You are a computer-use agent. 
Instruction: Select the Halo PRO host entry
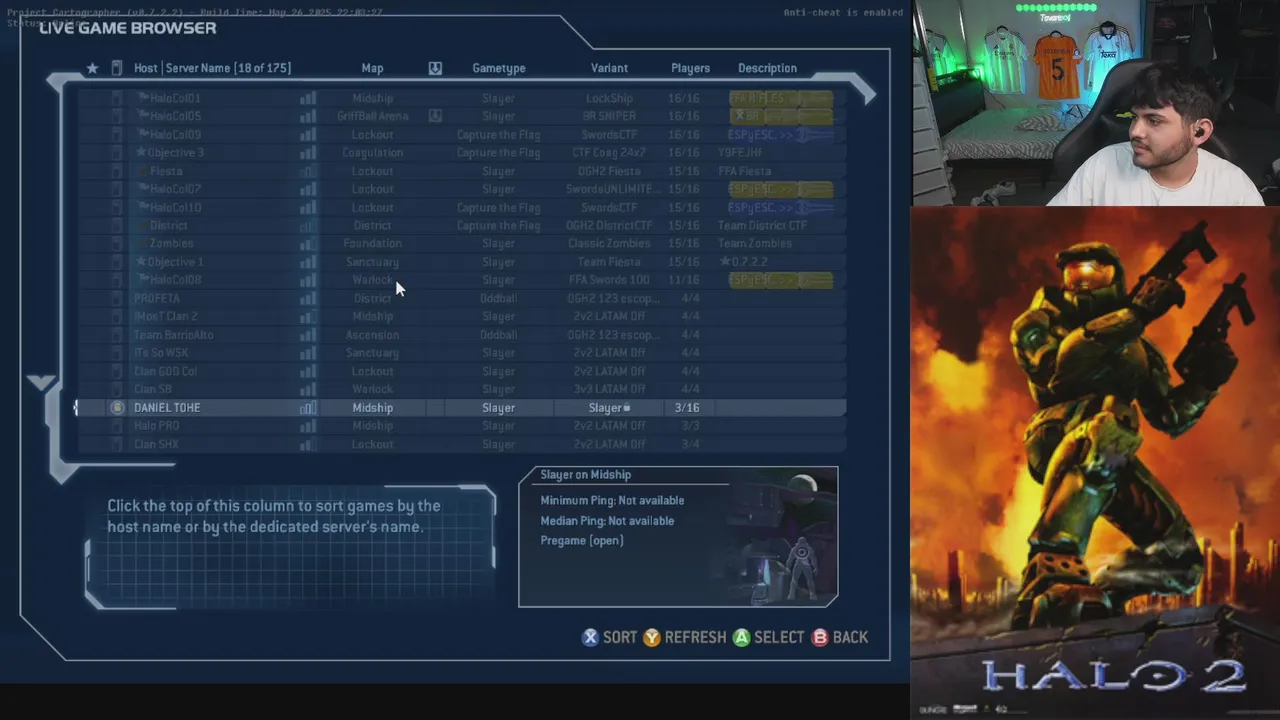tap(156, 426)
